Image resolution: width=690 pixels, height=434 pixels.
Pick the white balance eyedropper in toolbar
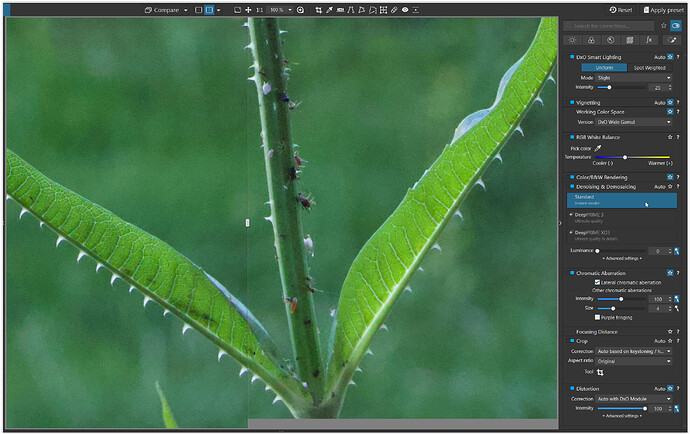click(x=329, y=10)
